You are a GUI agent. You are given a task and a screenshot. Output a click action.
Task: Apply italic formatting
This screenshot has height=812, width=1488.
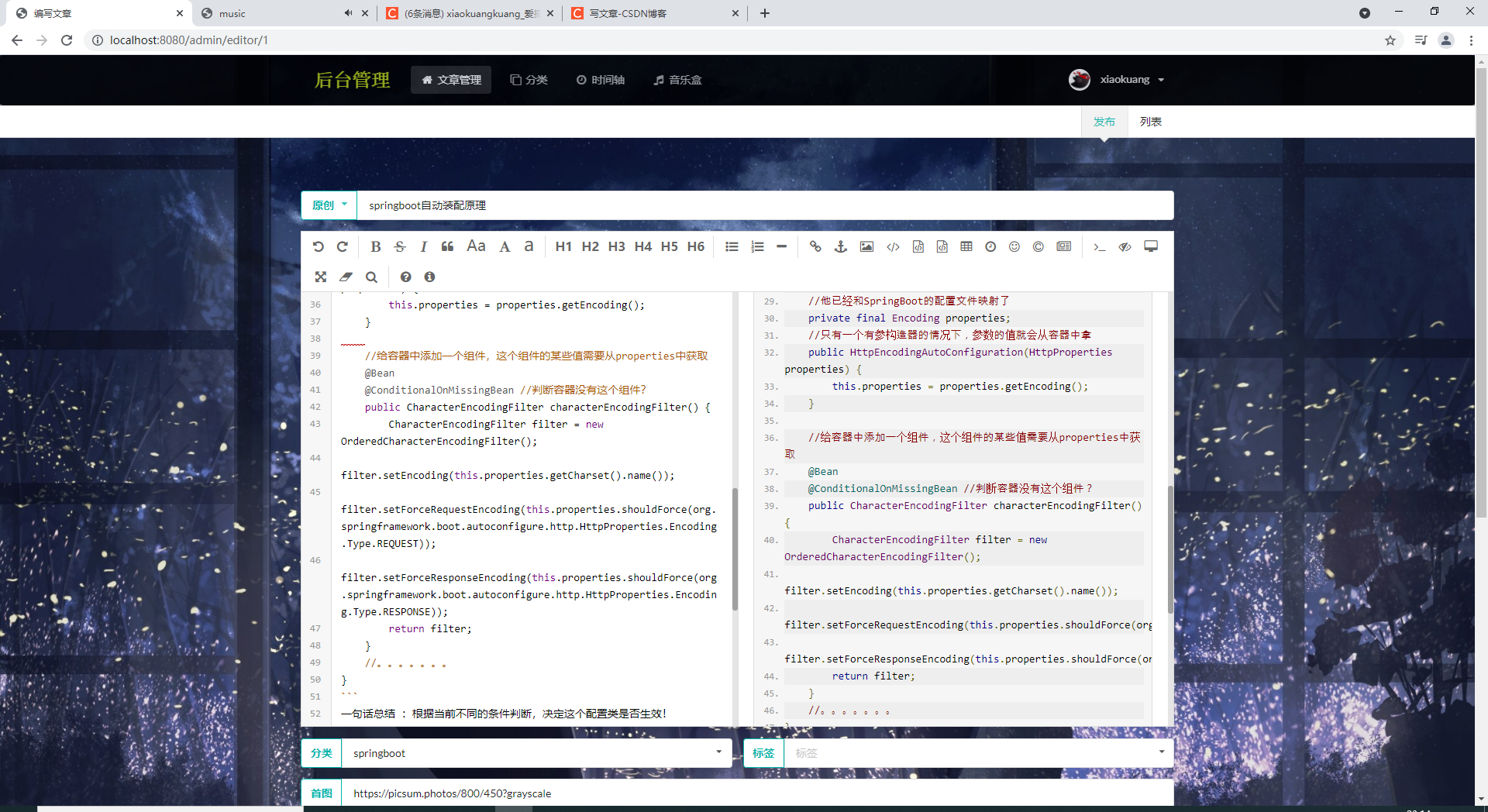tap(423, 246)
